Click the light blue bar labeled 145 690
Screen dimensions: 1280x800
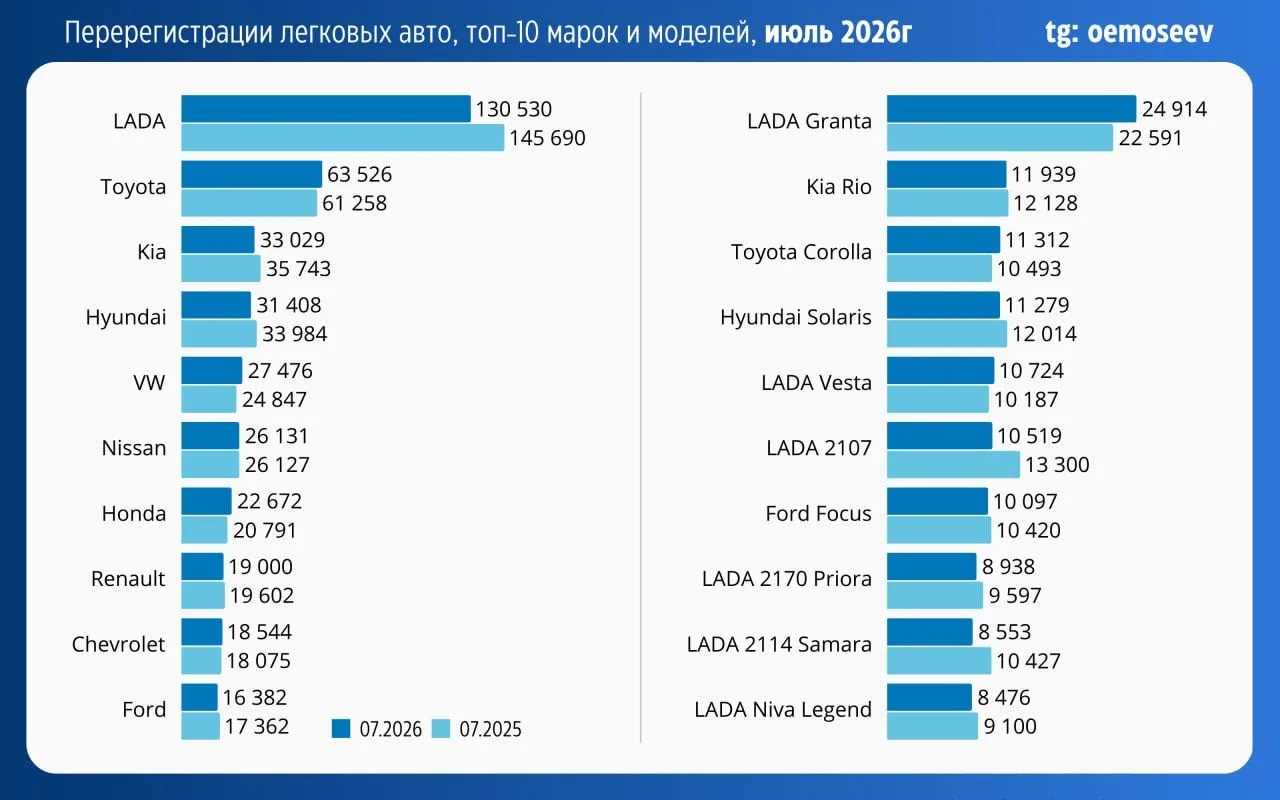(343, 138)
